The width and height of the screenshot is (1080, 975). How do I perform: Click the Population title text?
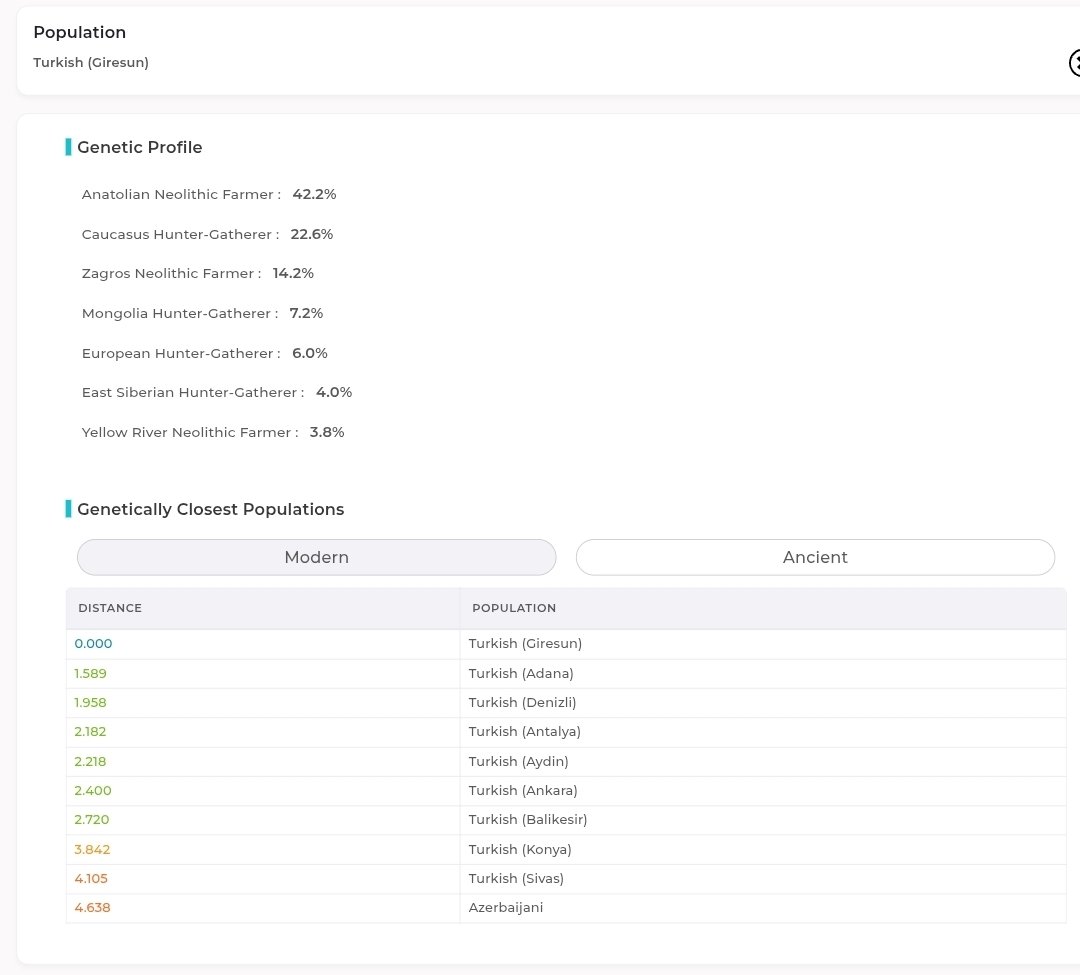[x=80, y=32]
